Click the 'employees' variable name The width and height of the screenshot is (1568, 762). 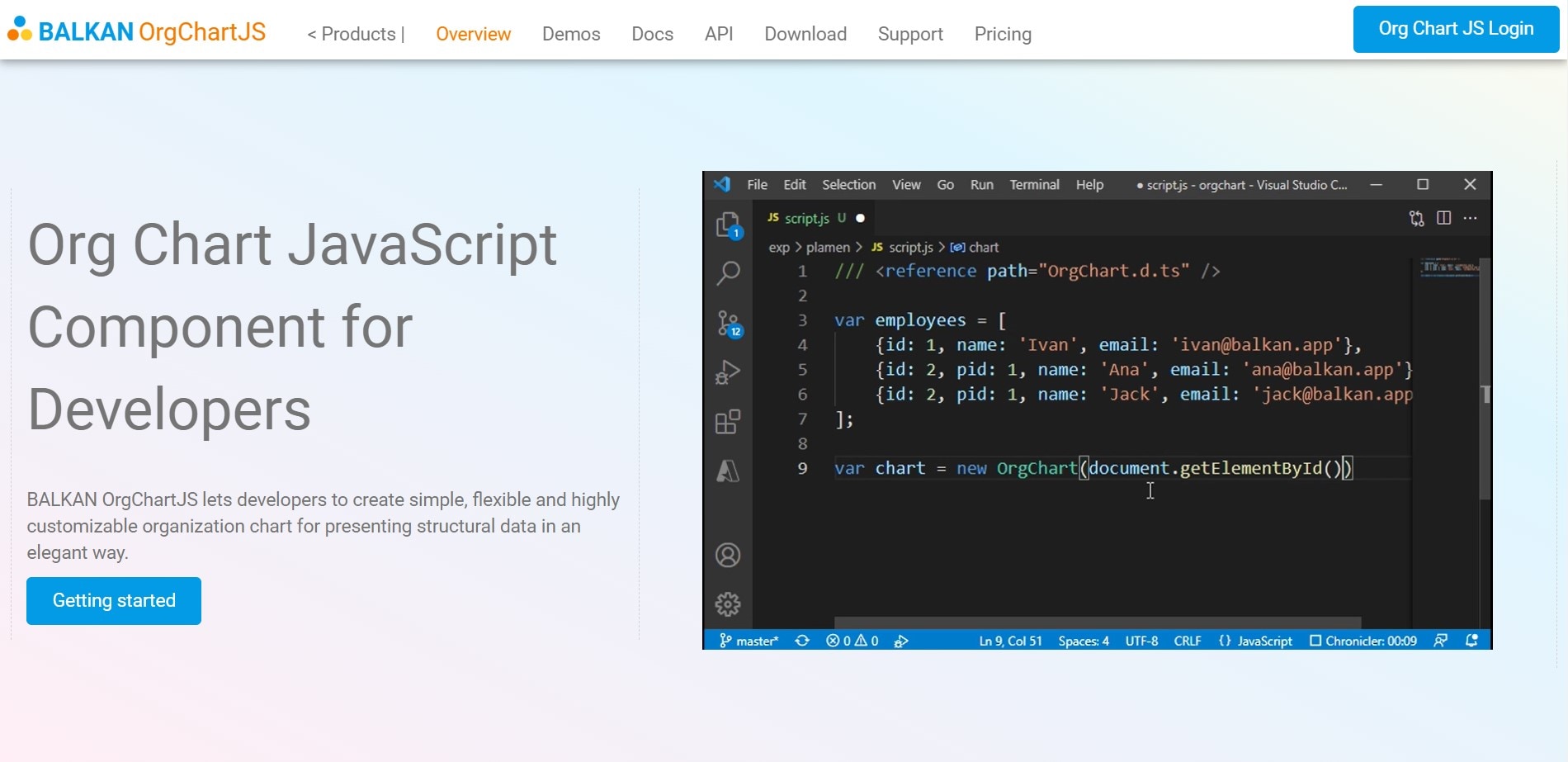pos(920,320)
